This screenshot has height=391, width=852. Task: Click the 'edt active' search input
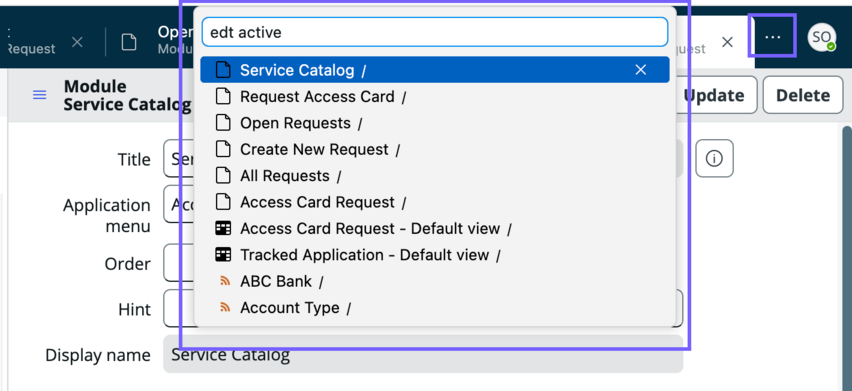(435, 32)
